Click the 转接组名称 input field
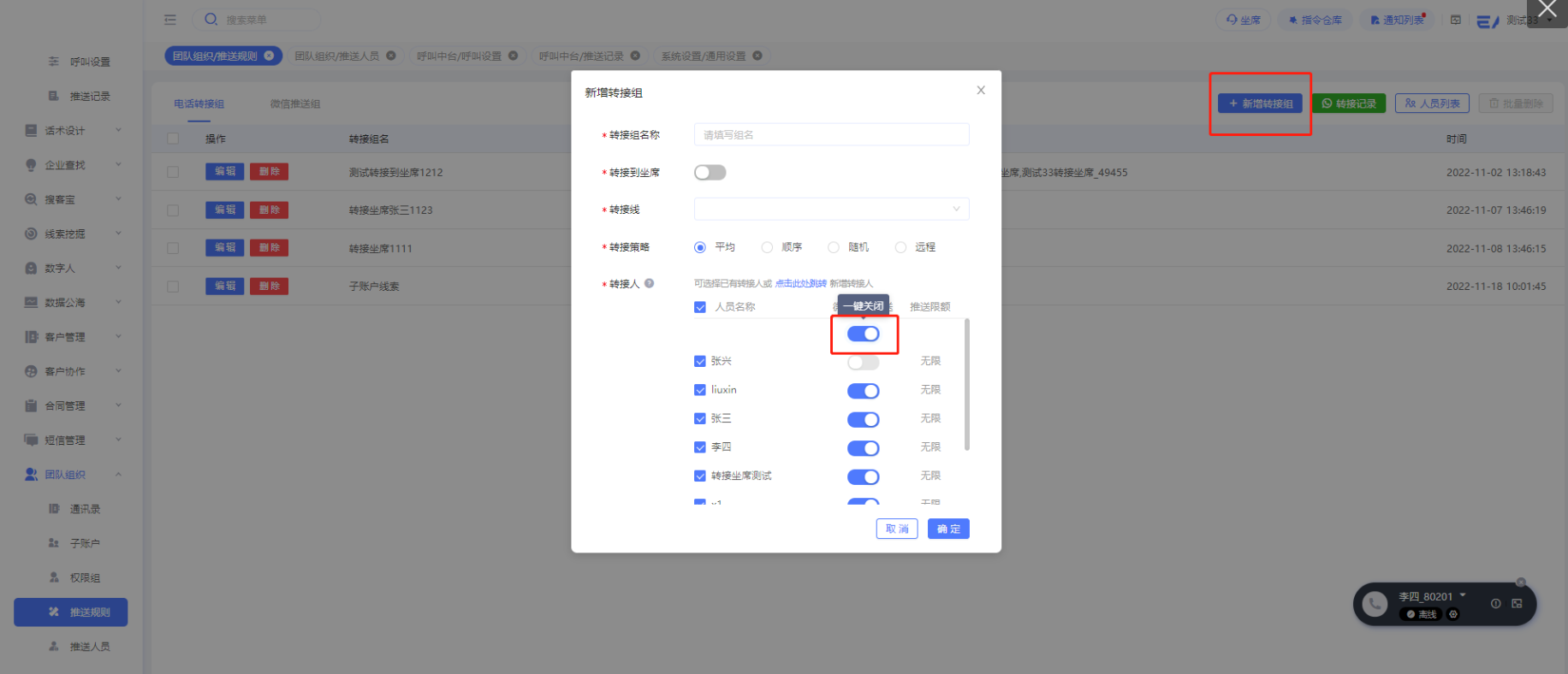The image size is (1568, 674). coord(831,135)
